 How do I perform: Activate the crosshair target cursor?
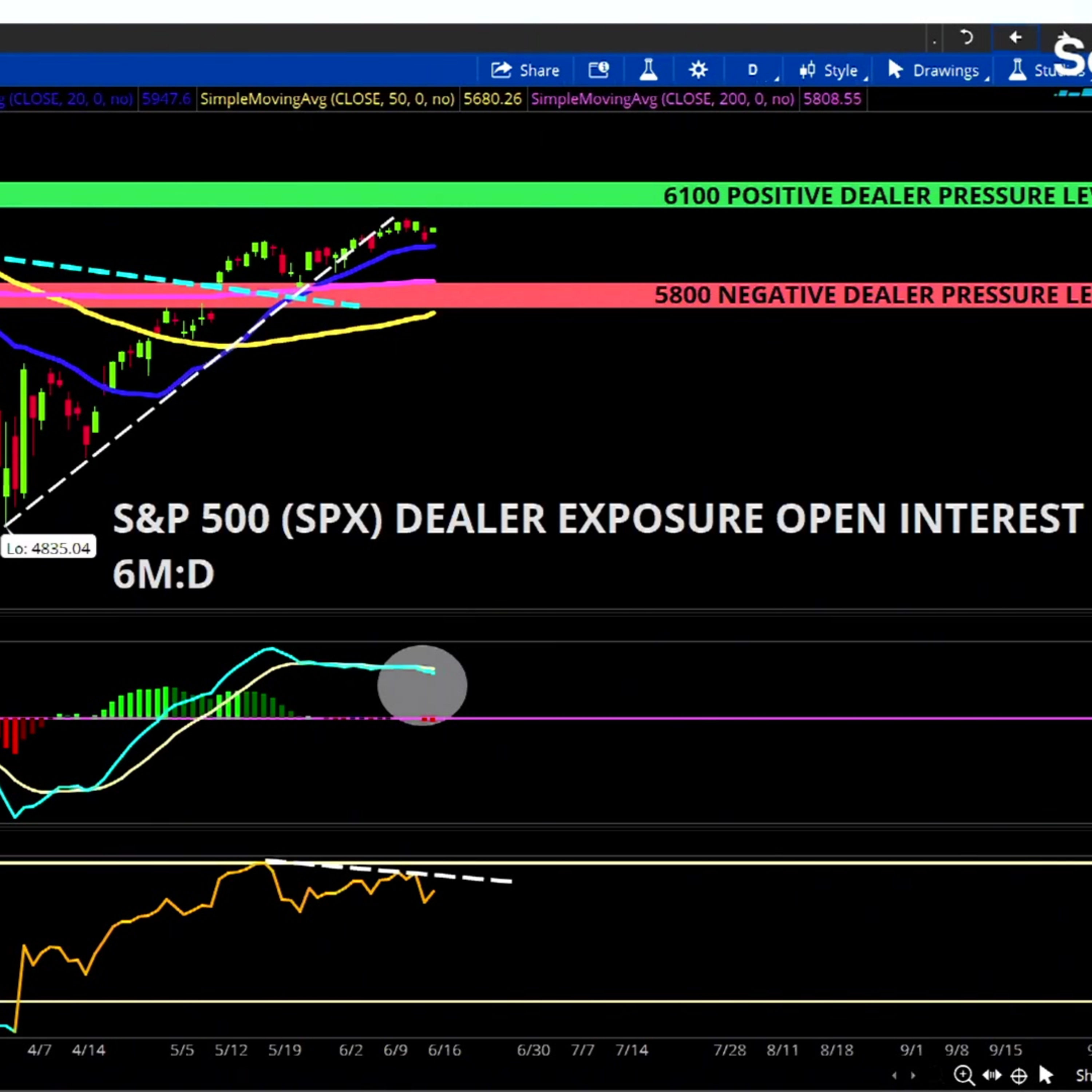[1018, 1076]
